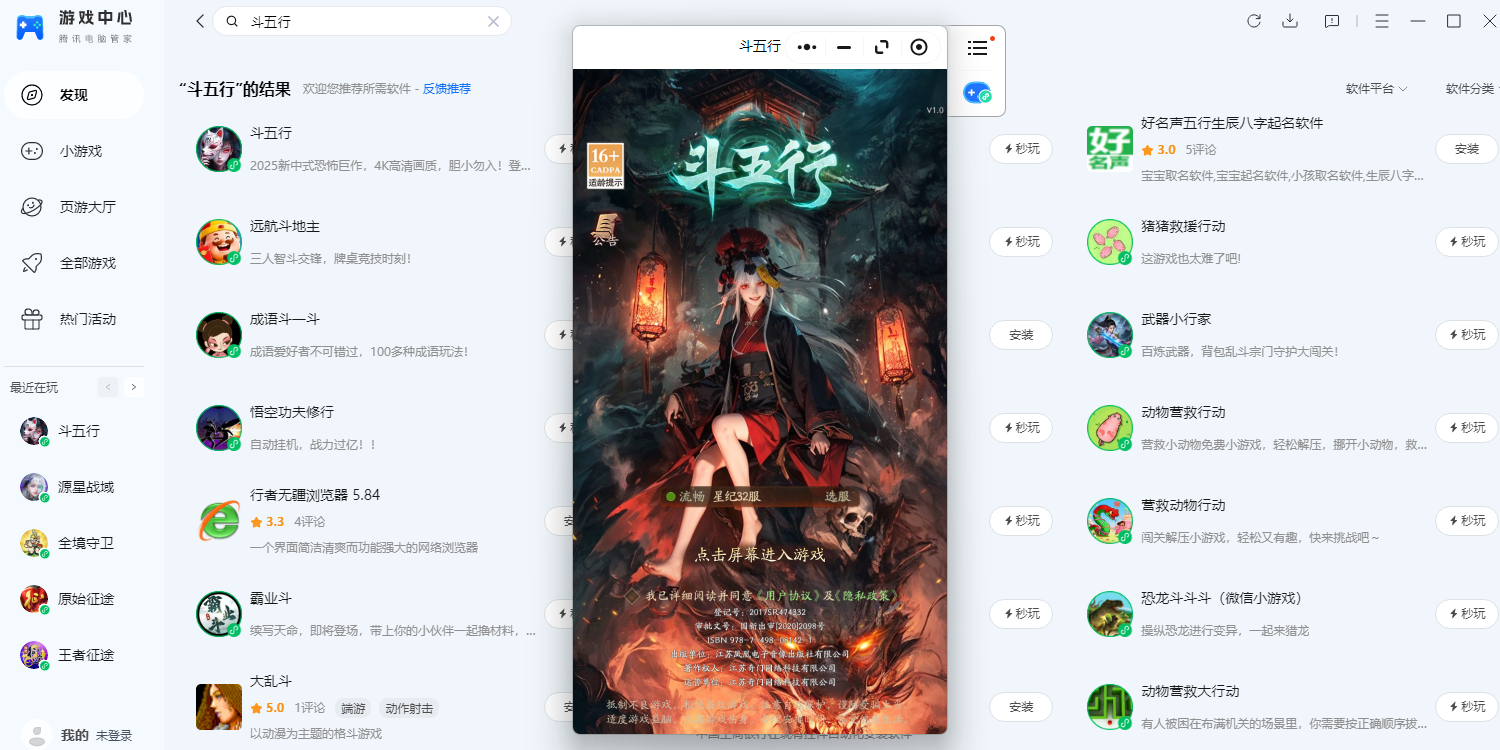Image resolution: width=1500 pixels, height=750 pixels.
Task: Click 点击屏幕进入游戏 to enter the game
Action: (760, 555)
